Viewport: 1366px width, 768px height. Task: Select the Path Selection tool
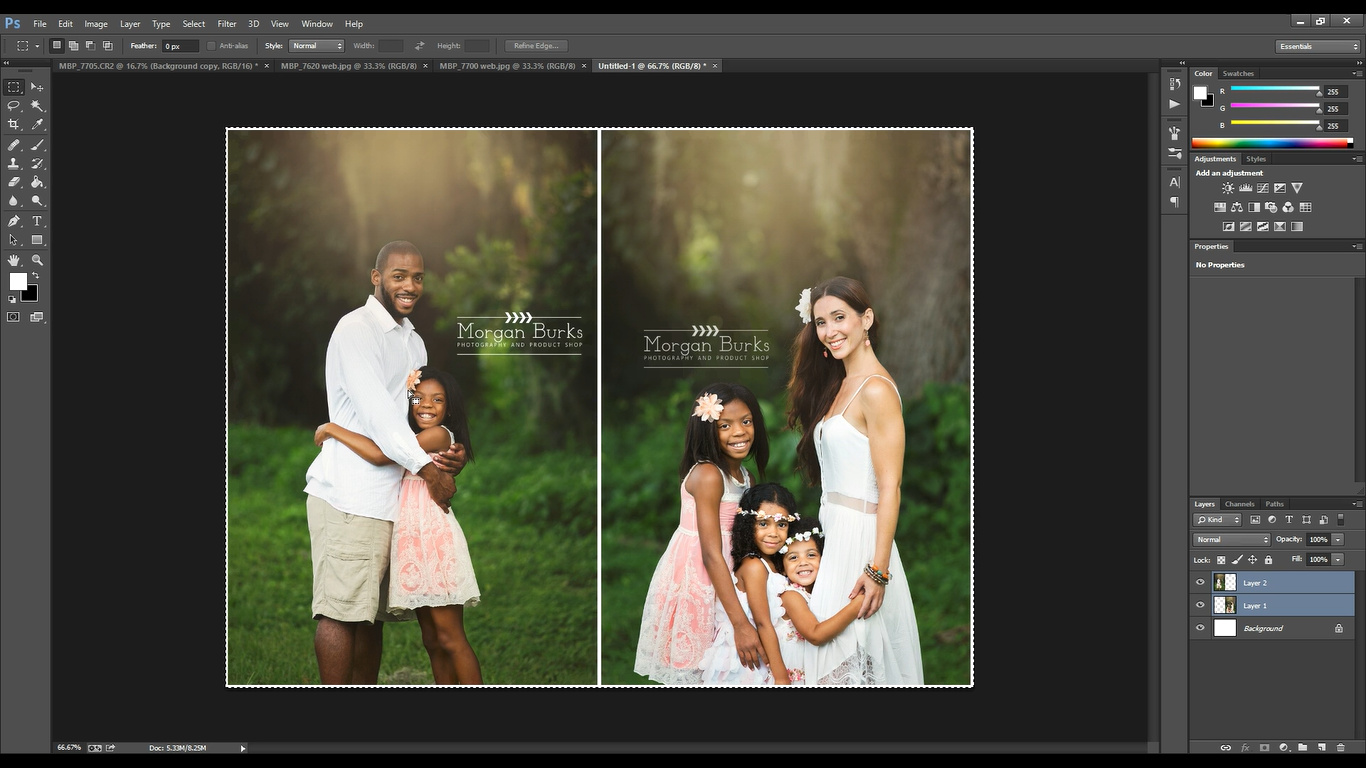pyautogui.click(x=14, y=240)
